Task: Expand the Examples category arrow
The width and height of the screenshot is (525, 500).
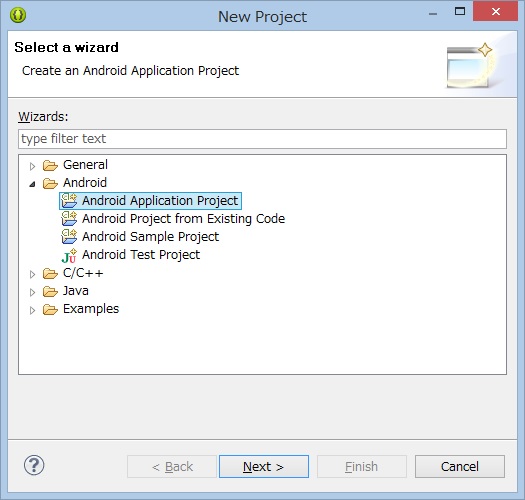Action: (32, 310)
